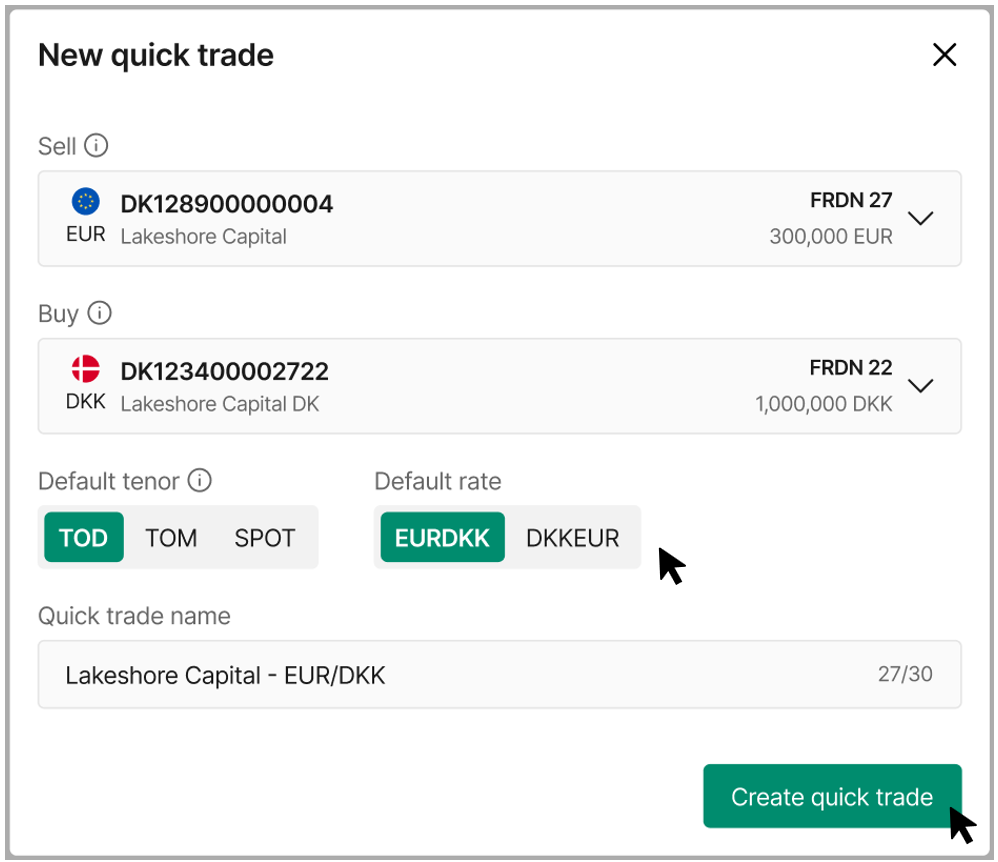Viewport: 998px width, 862px height.
Task: Click the DKK Danish flag icon
Action: pos(85,369)
